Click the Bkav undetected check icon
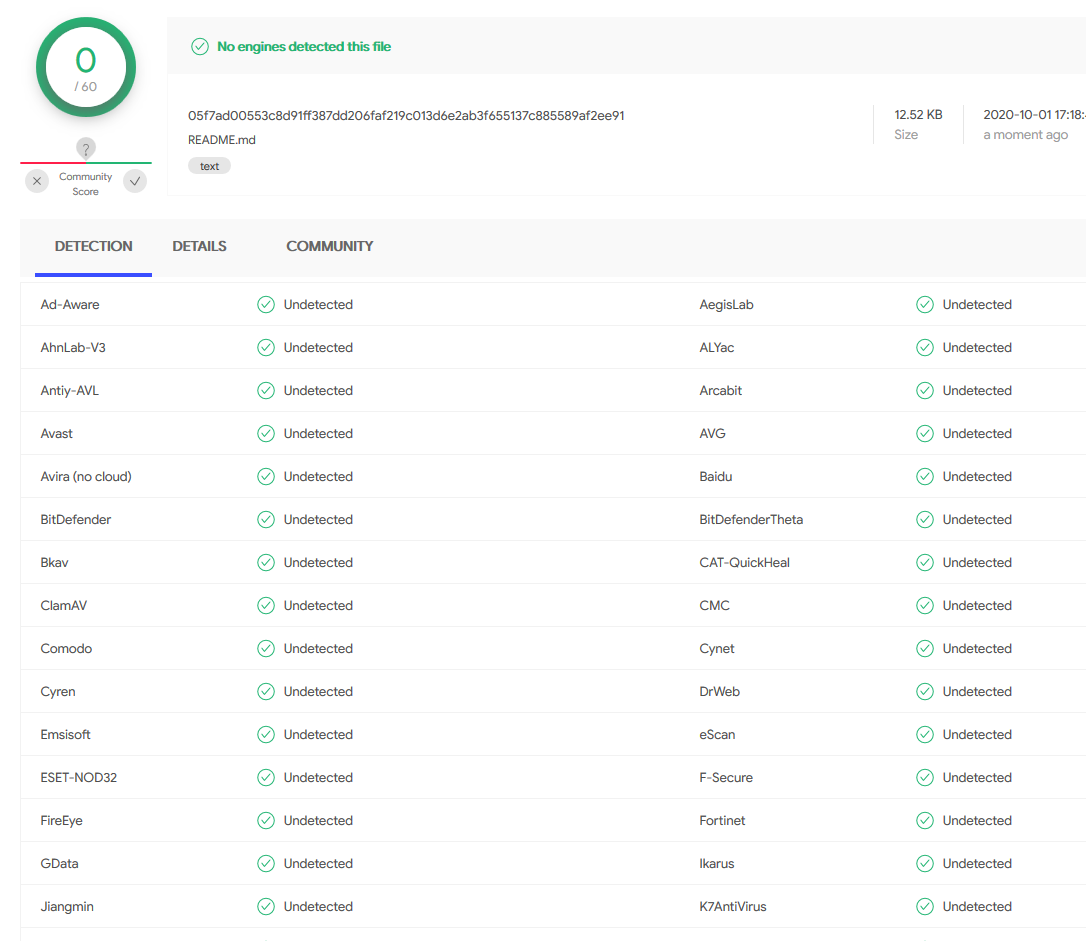 tap(266, 562)
